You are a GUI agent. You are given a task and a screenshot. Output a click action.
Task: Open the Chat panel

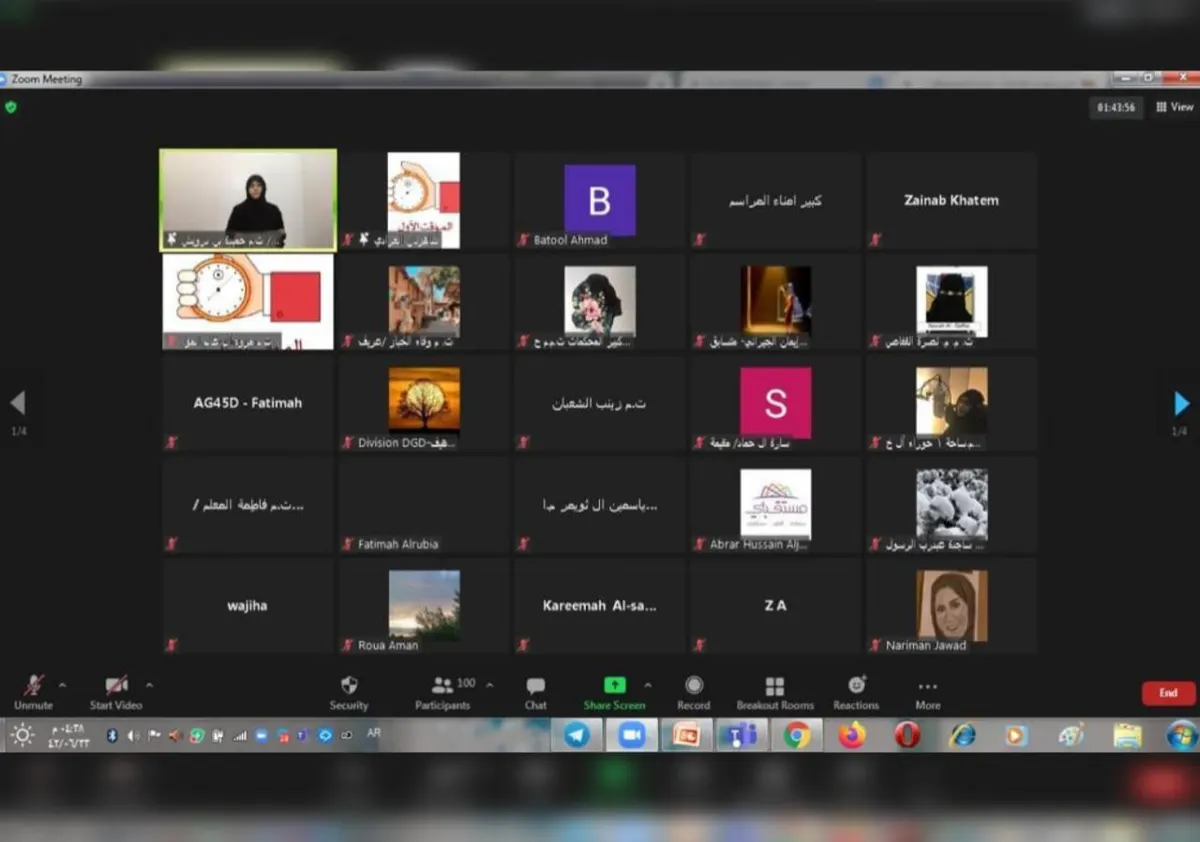point(536,693)
